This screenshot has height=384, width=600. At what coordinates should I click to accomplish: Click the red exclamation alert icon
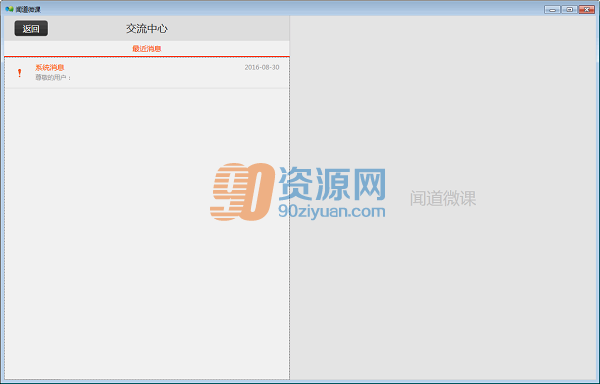[x=20, y=73]
